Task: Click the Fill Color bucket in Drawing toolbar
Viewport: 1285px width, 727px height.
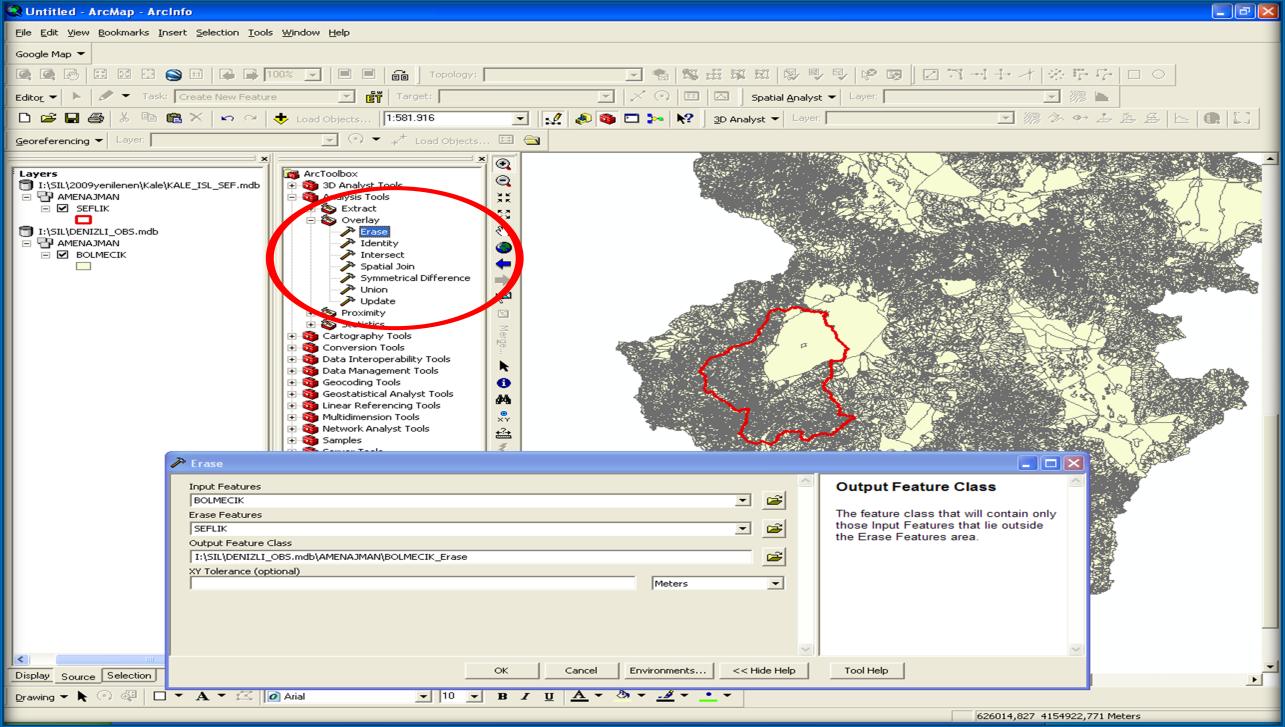Action: (x=622, y=696)
